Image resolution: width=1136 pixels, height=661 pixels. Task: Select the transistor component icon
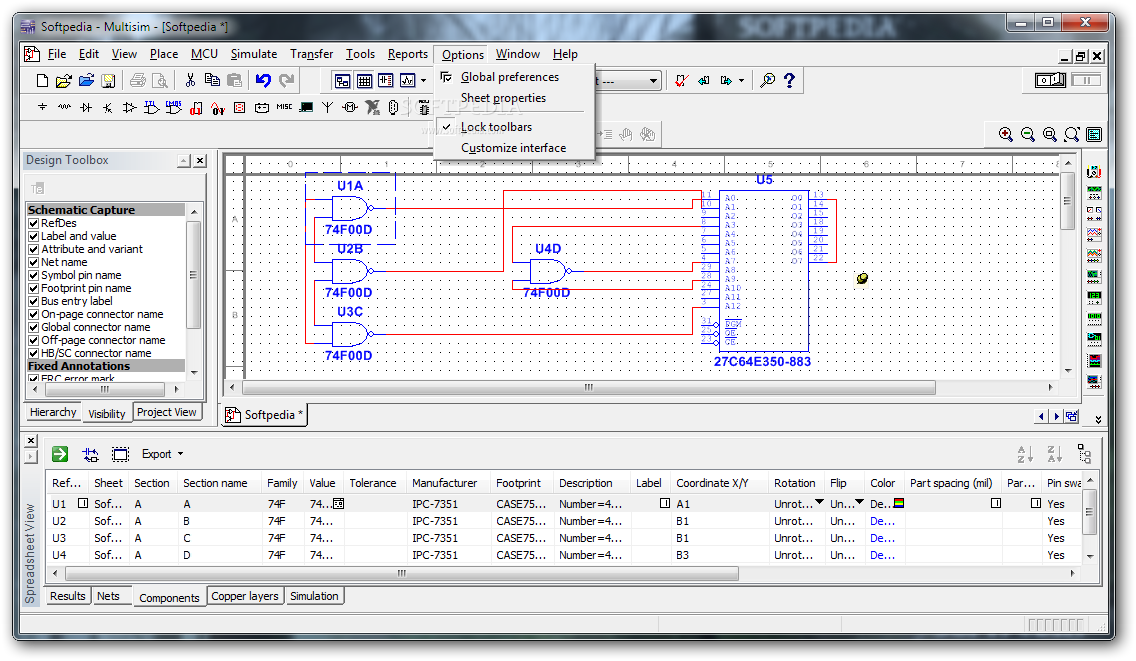(x=108, y=107)
